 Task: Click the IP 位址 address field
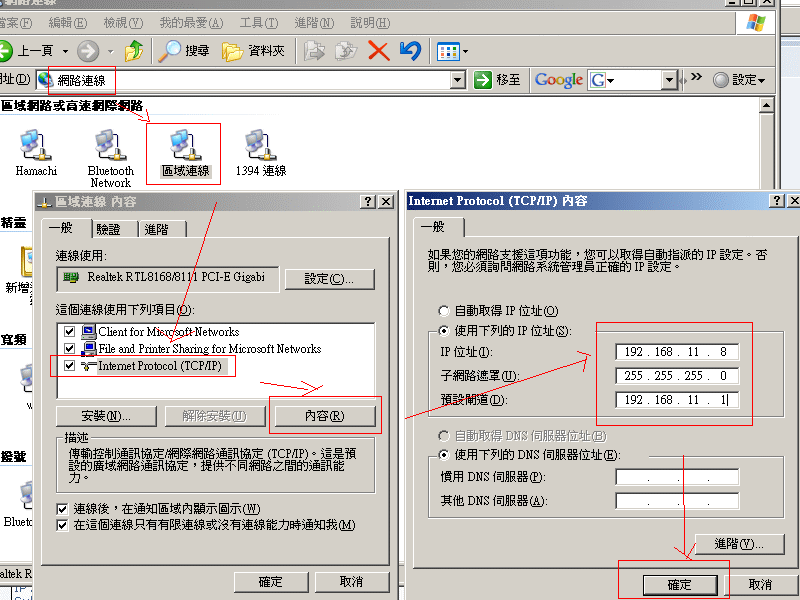click(677, 352)
